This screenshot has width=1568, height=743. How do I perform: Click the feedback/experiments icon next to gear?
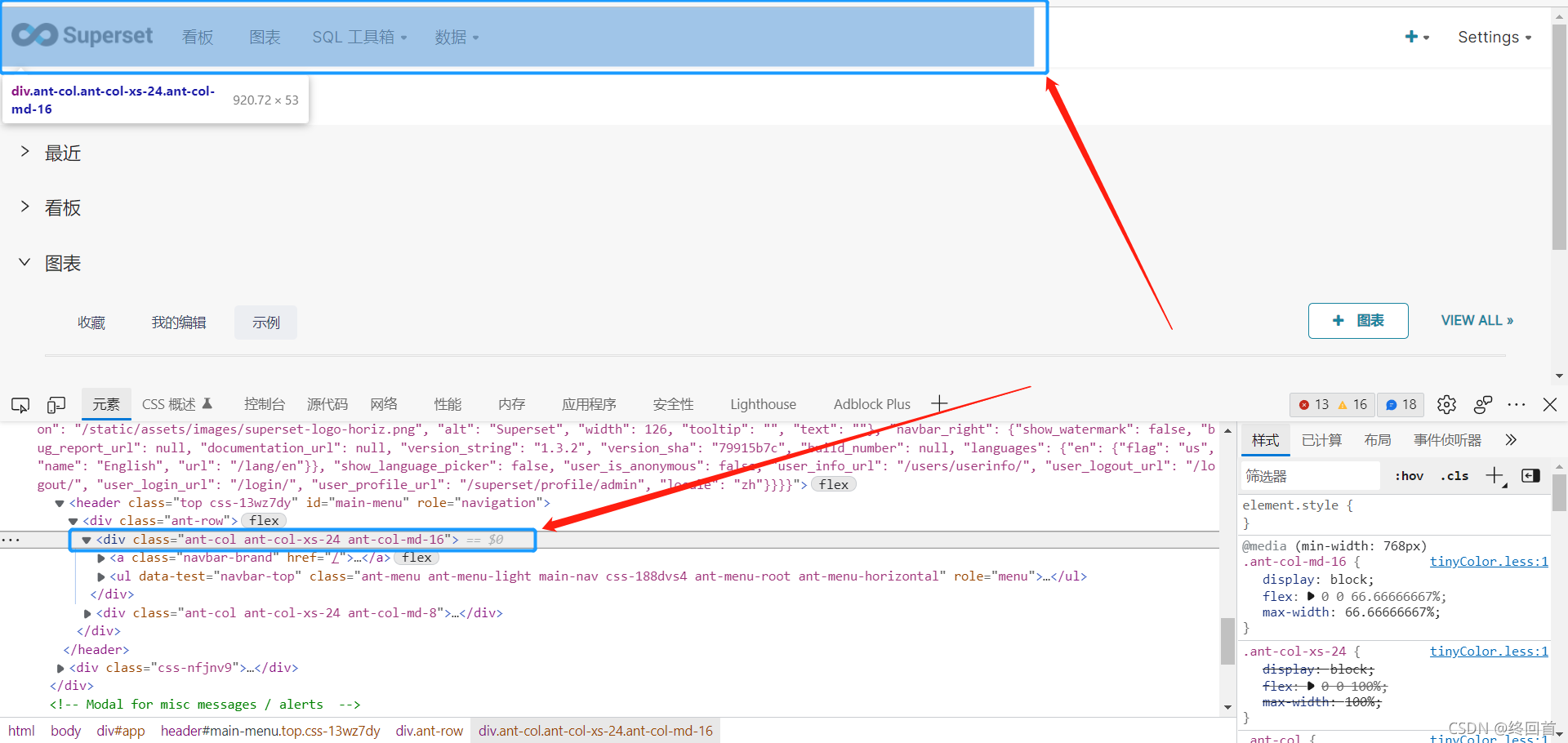1483,404
